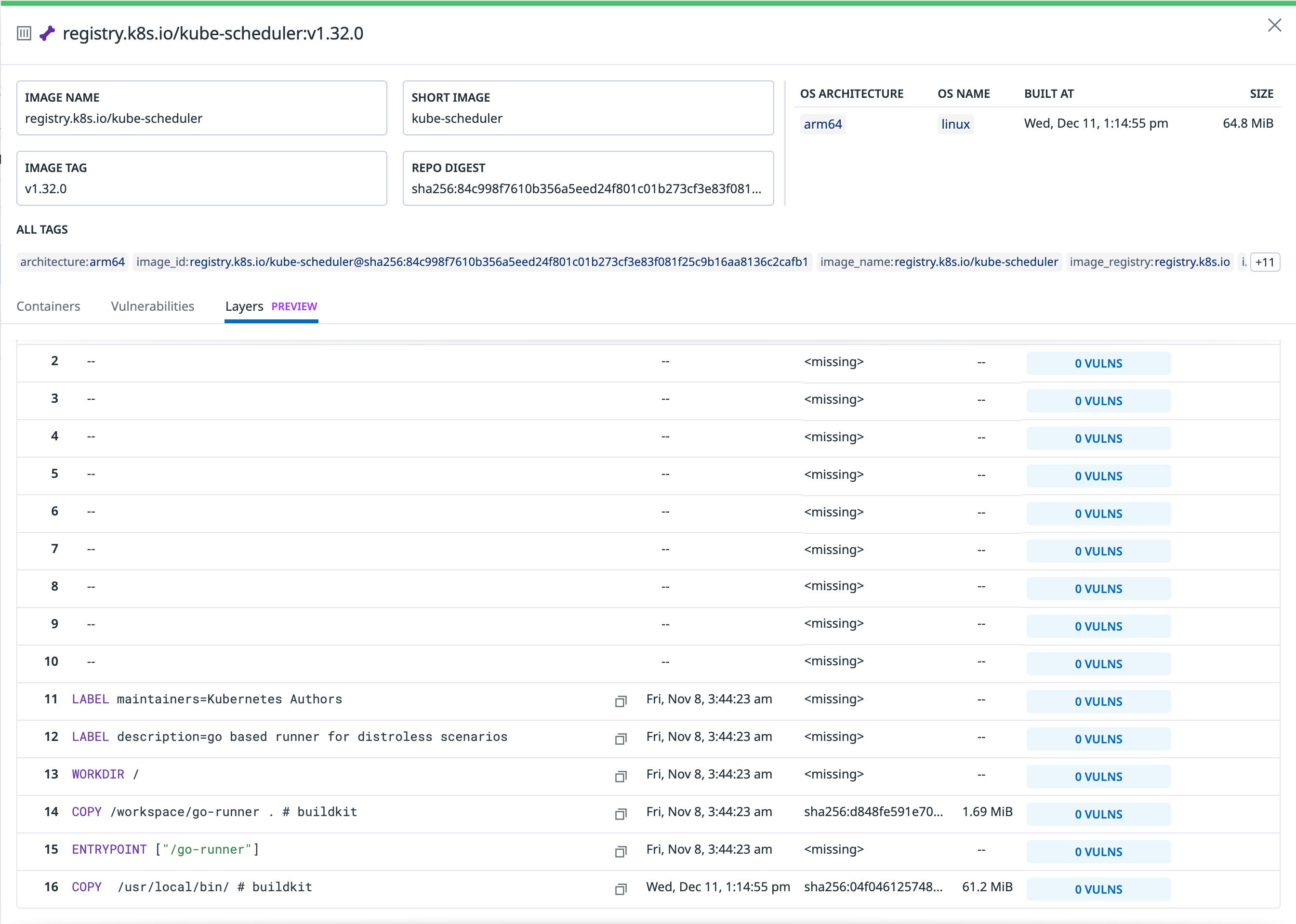Open 0 VULNS for layer 16
Viewport: 1296px width, 924px height.
coord(1098,889)
